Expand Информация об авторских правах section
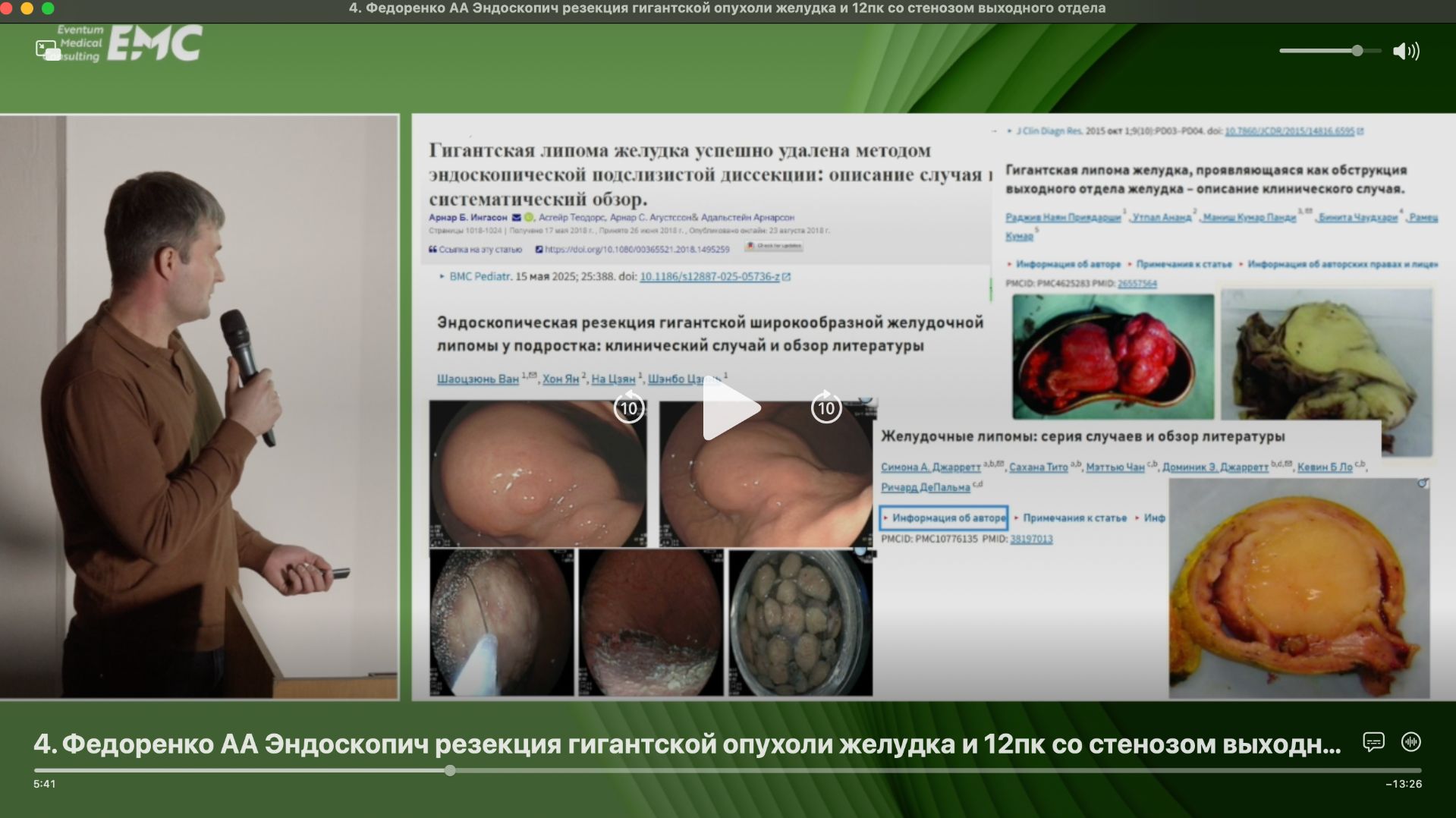This screenshot has width=1456, height=818. click(x=1344, y=265)
